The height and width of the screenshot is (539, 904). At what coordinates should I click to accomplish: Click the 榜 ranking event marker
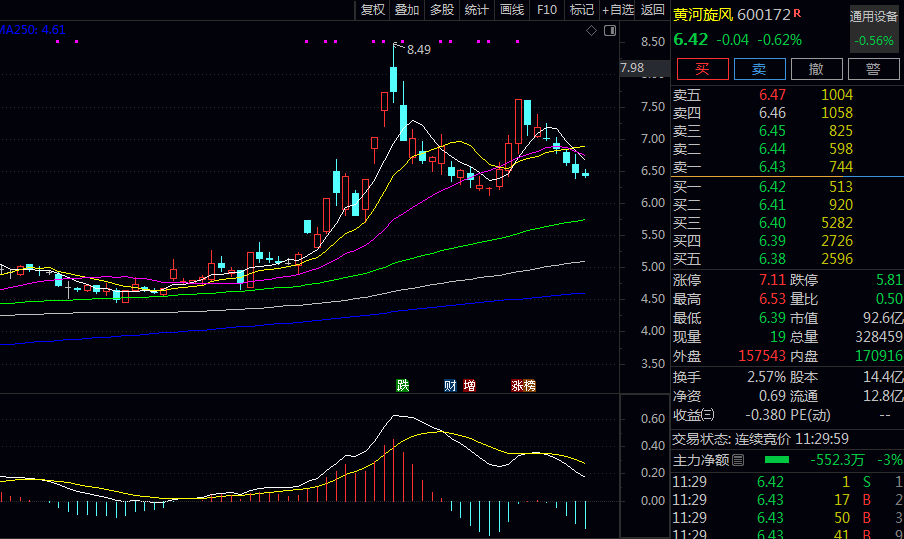click(x=529, y=385)
